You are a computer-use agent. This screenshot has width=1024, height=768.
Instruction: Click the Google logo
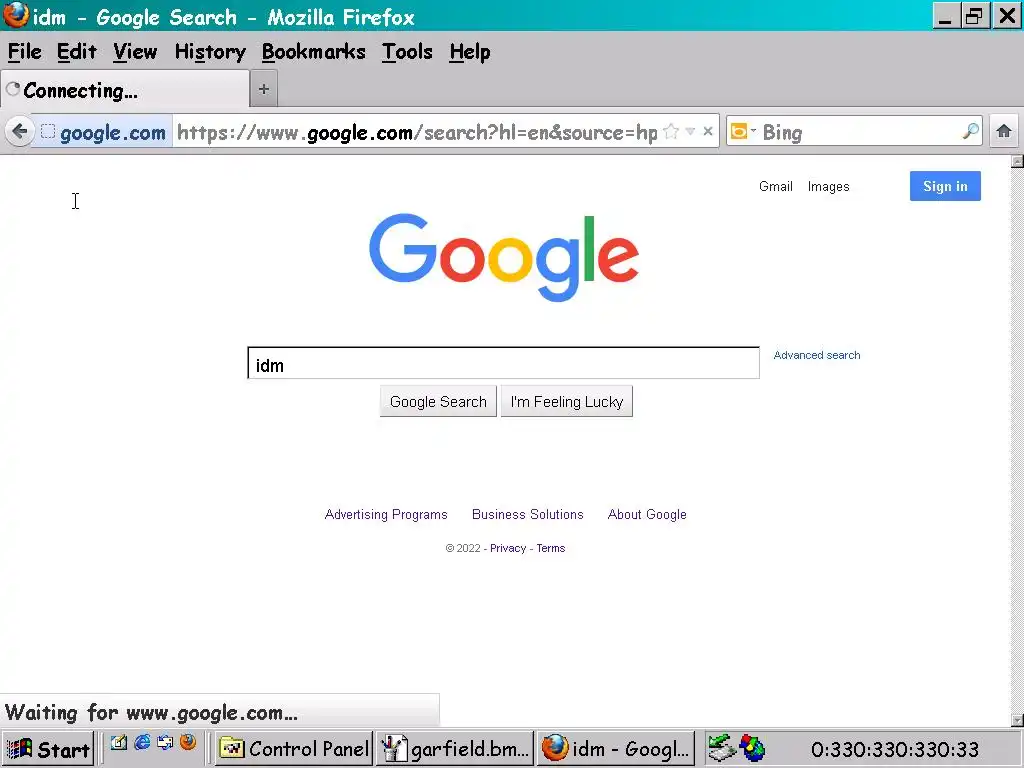[504, 257]
